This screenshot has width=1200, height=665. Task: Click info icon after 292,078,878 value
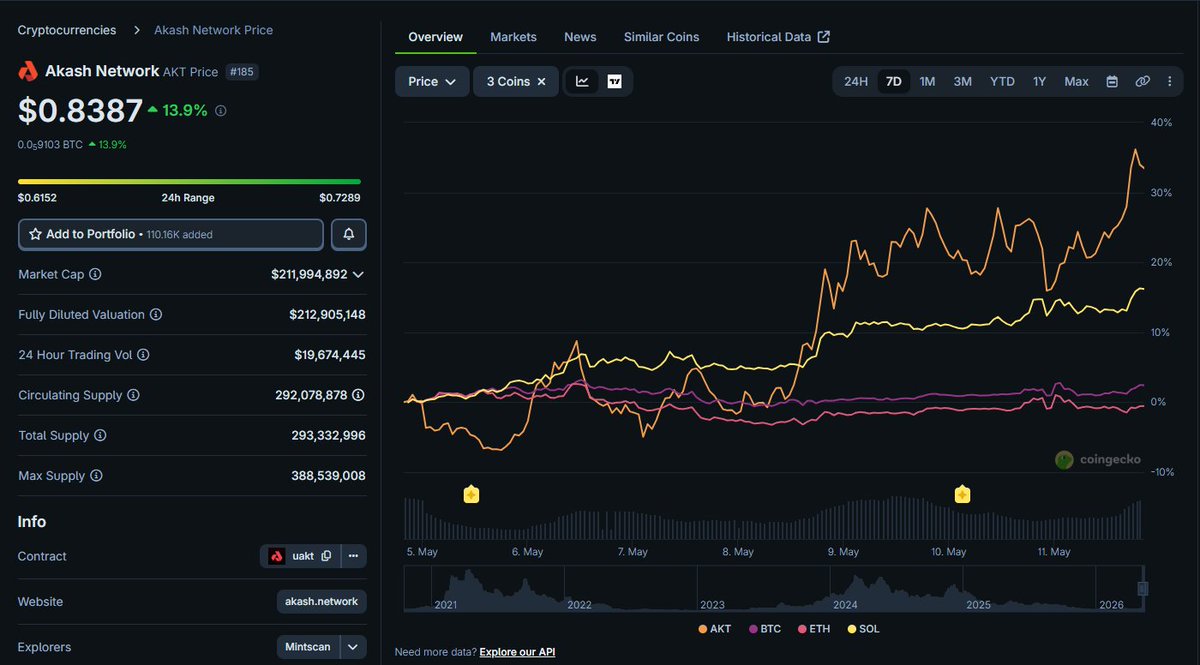(x=358, y=395)
